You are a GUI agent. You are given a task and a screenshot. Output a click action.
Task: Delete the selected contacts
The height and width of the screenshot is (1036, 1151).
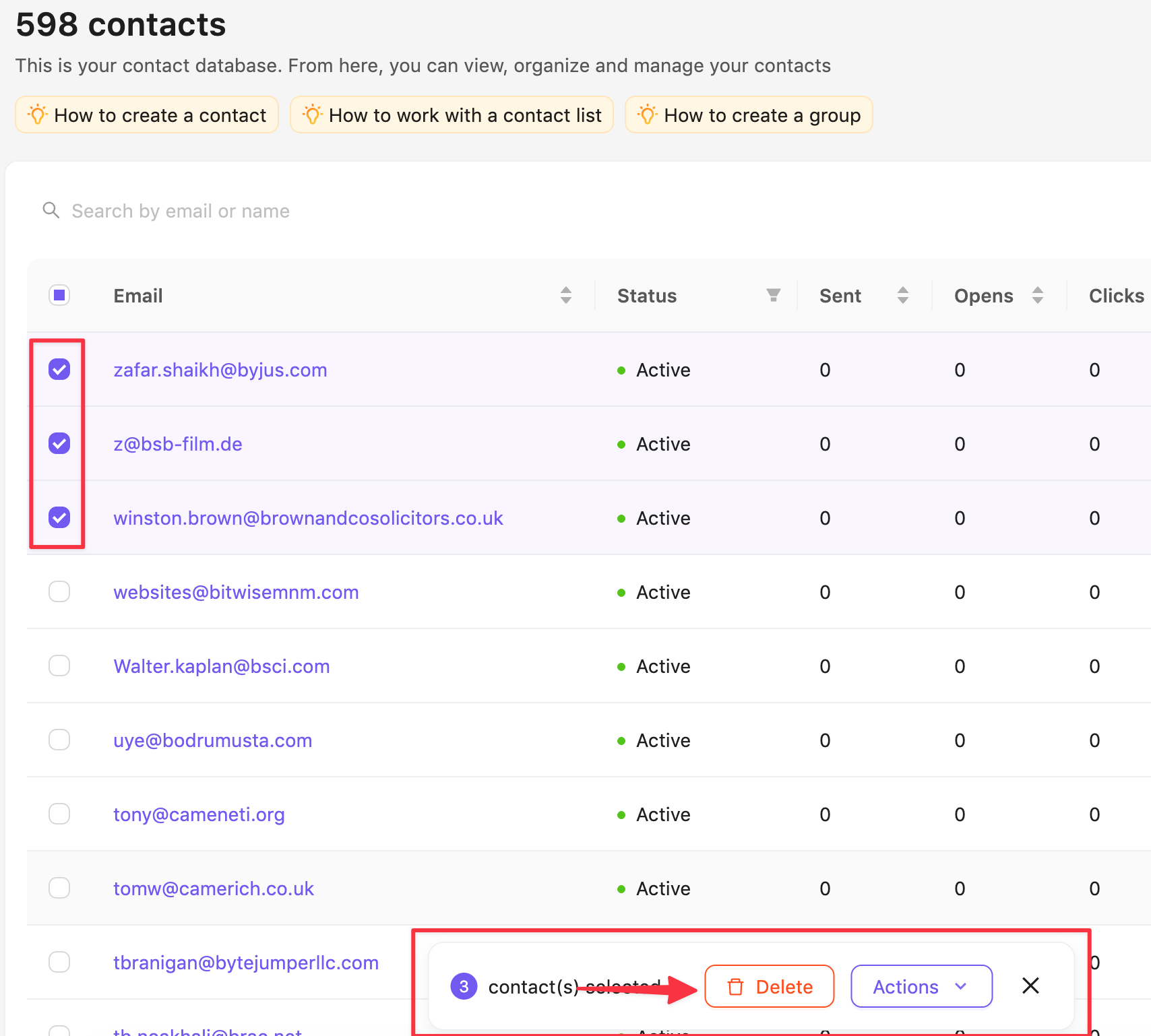coord(769,987)
